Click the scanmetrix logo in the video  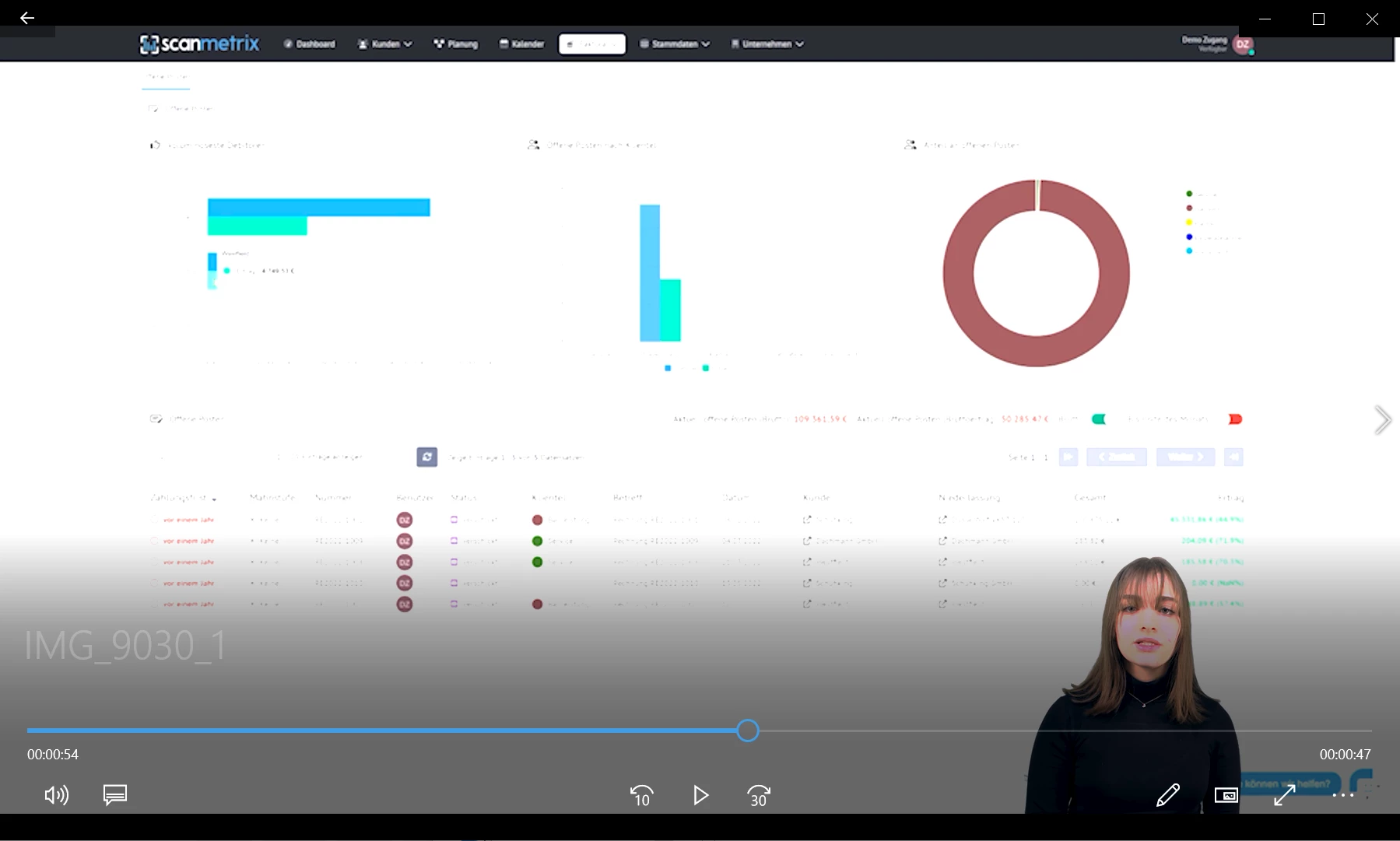pyautogui.click(x=200, y=44)
